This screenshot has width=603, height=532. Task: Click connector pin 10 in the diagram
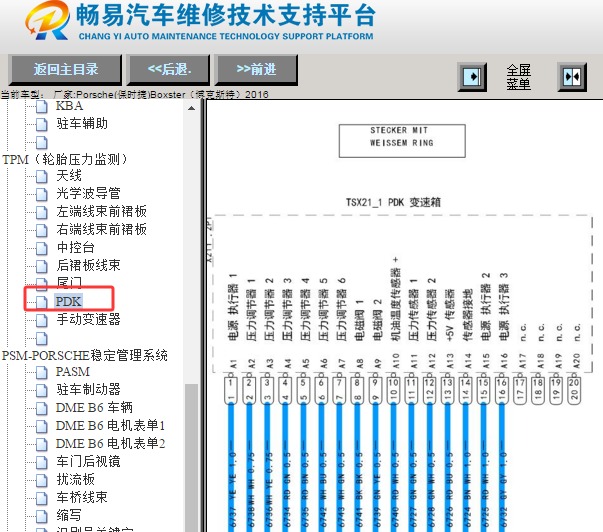point(393,390)
